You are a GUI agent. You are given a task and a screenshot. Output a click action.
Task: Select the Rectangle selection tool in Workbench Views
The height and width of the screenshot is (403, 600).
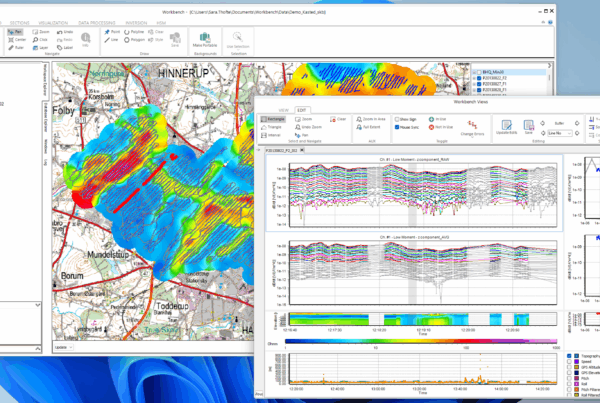[x=272, y=119]
